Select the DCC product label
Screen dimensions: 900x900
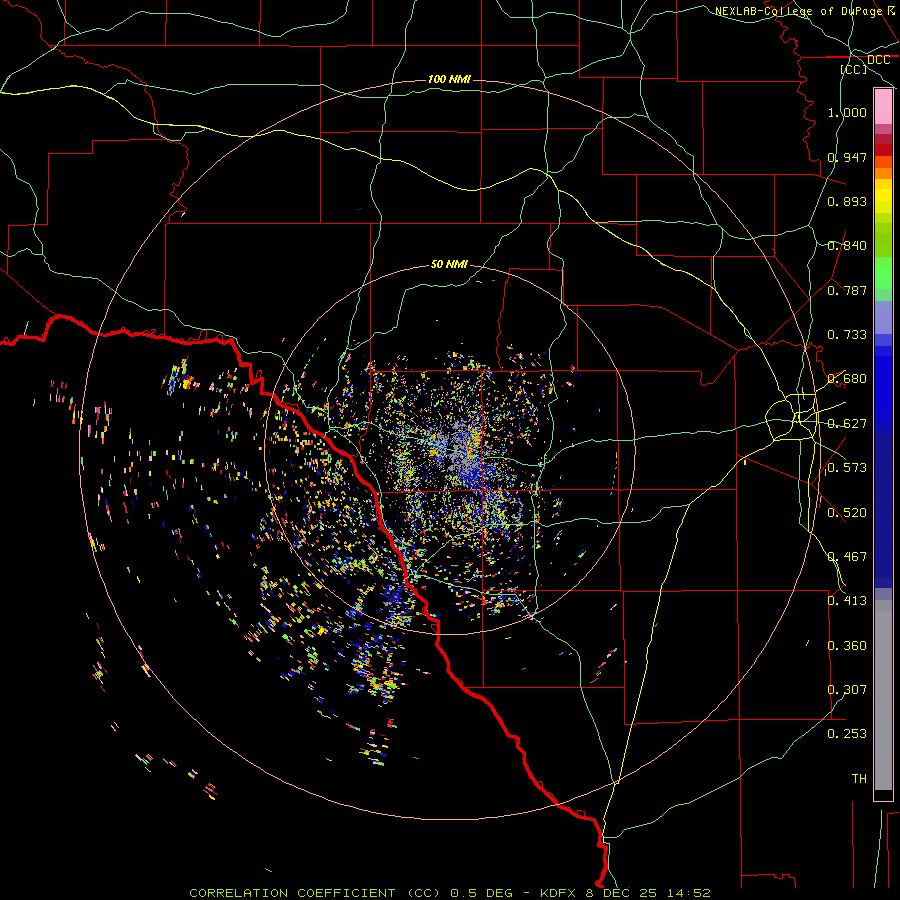(878, 60)
